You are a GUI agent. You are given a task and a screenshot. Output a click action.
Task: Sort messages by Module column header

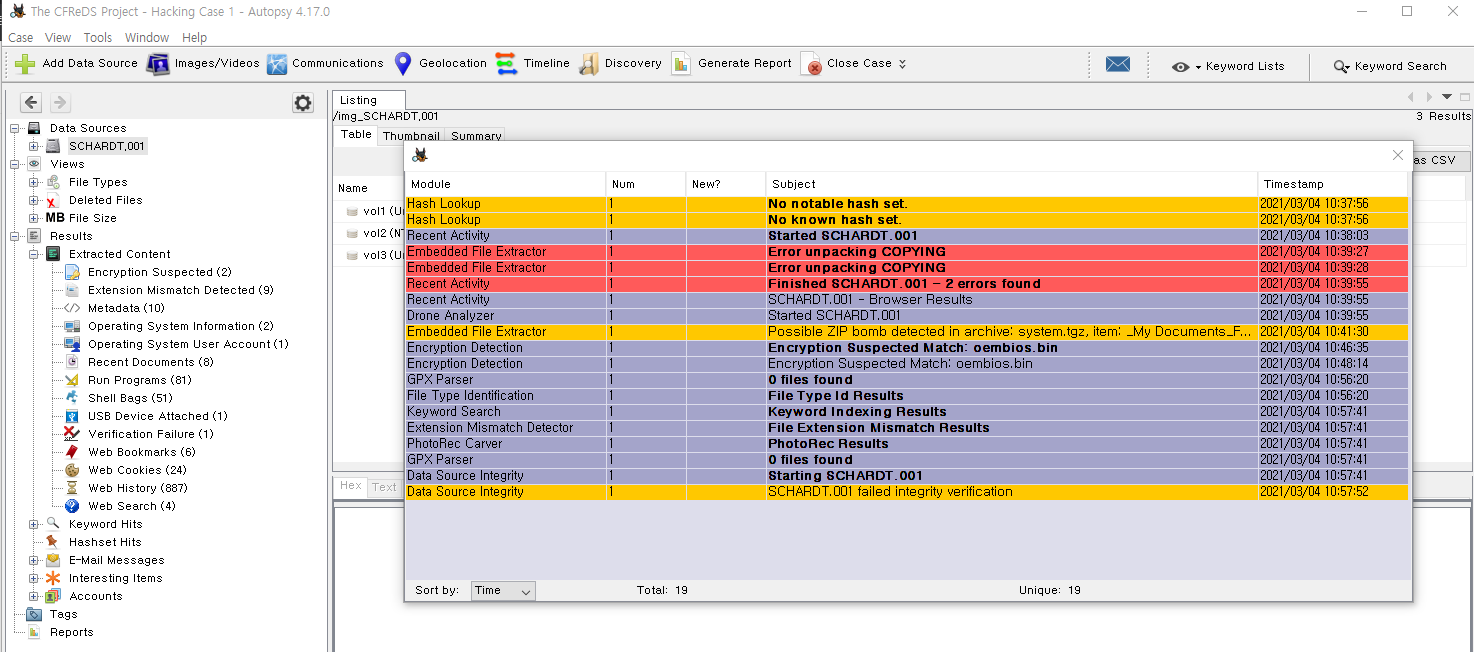(505, 184)
